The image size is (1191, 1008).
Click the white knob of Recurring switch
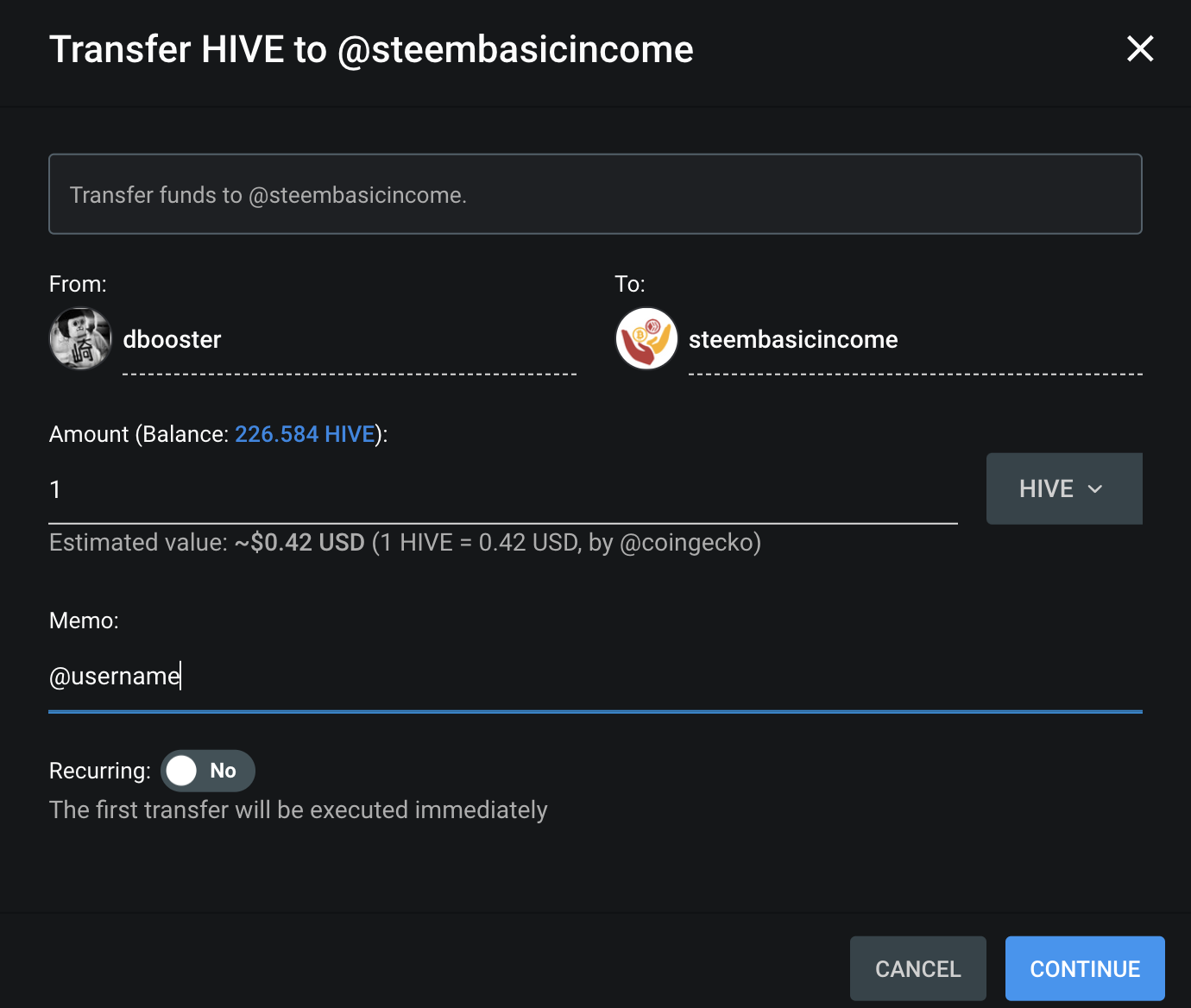182,771
